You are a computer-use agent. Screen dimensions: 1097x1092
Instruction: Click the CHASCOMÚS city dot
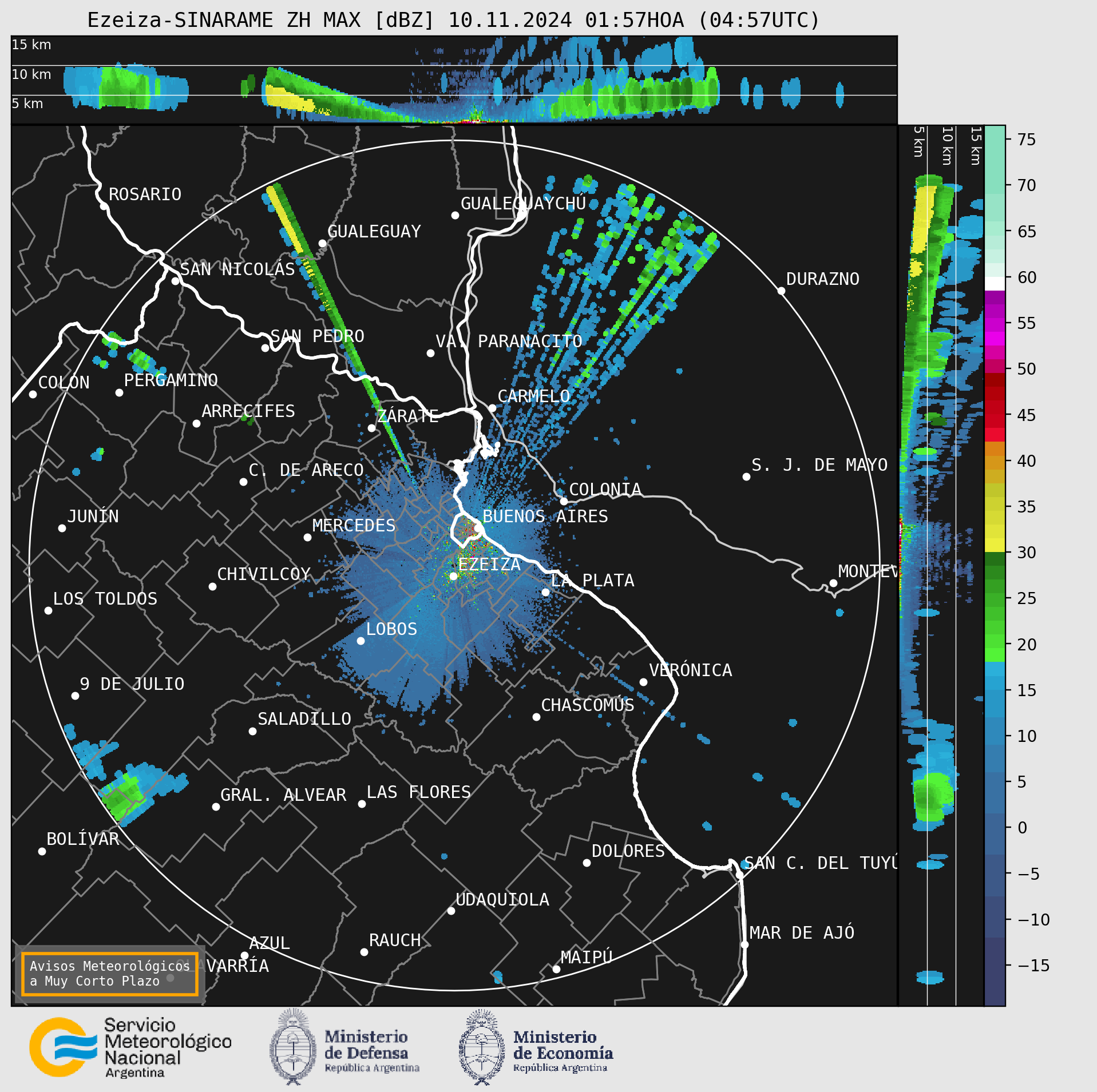pos(536,717)
